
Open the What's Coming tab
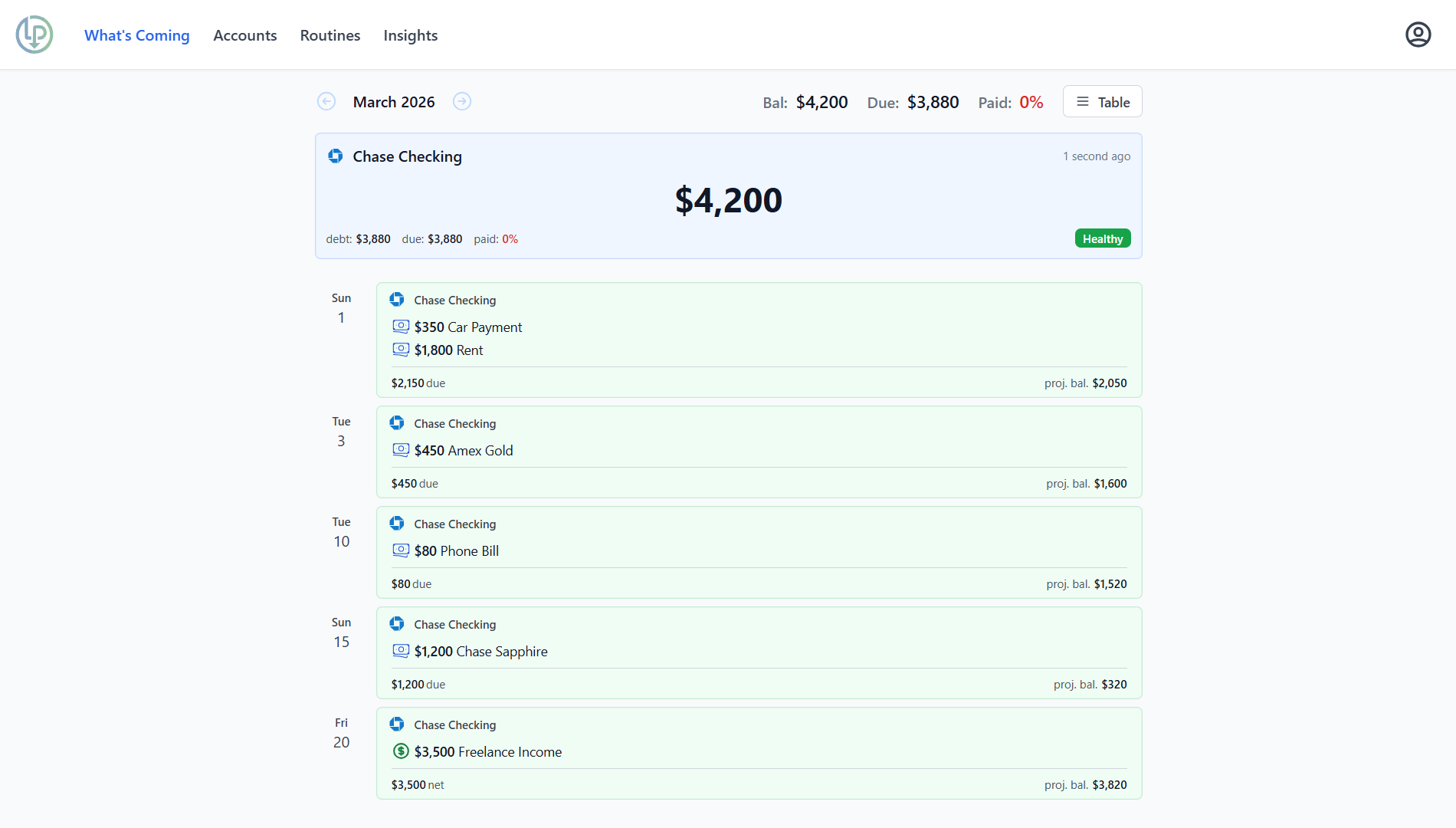click(x=137, y=35)
